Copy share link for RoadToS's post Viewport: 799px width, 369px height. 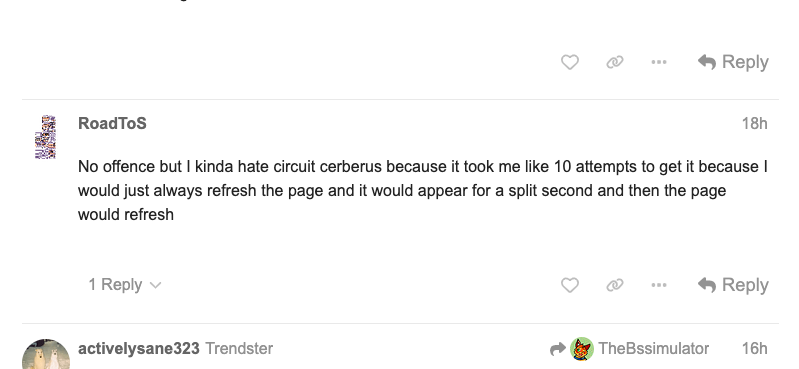(x=615, y=285)
